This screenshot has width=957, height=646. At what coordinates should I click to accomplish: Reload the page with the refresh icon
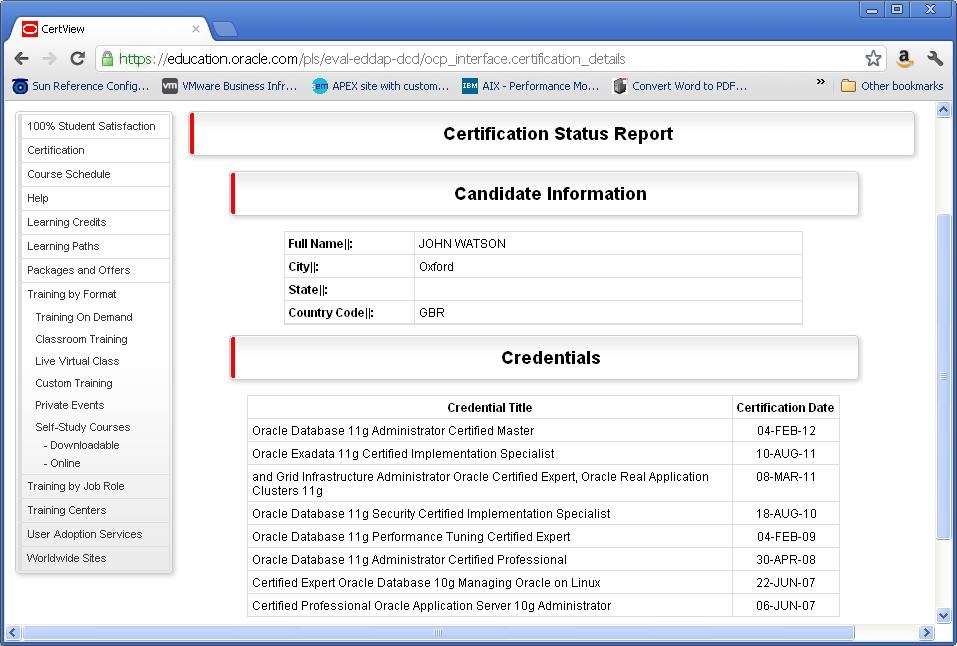78,59
